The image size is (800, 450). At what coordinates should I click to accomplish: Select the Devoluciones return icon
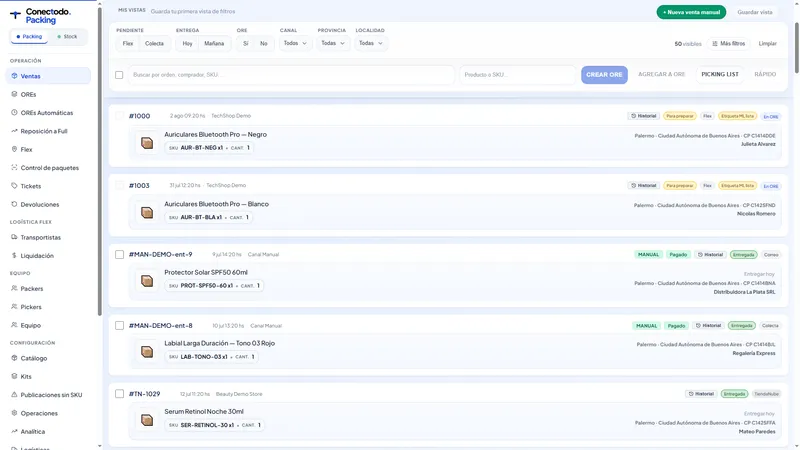point(14,205)
